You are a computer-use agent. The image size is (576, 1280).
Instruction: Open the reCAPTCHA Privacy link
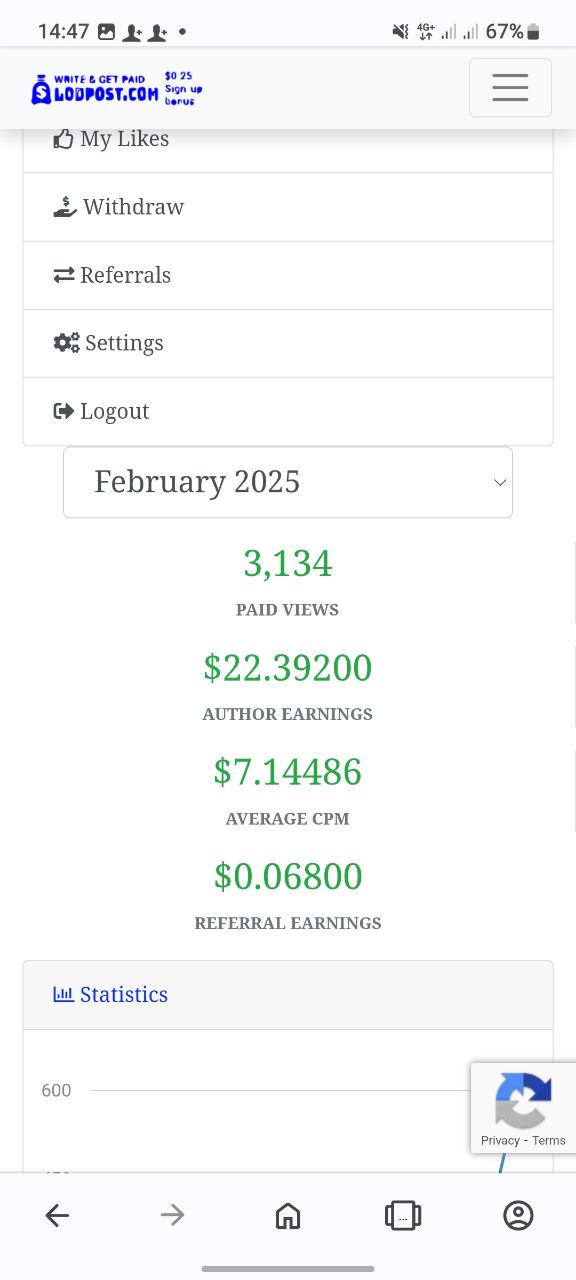click(500, 1140)
